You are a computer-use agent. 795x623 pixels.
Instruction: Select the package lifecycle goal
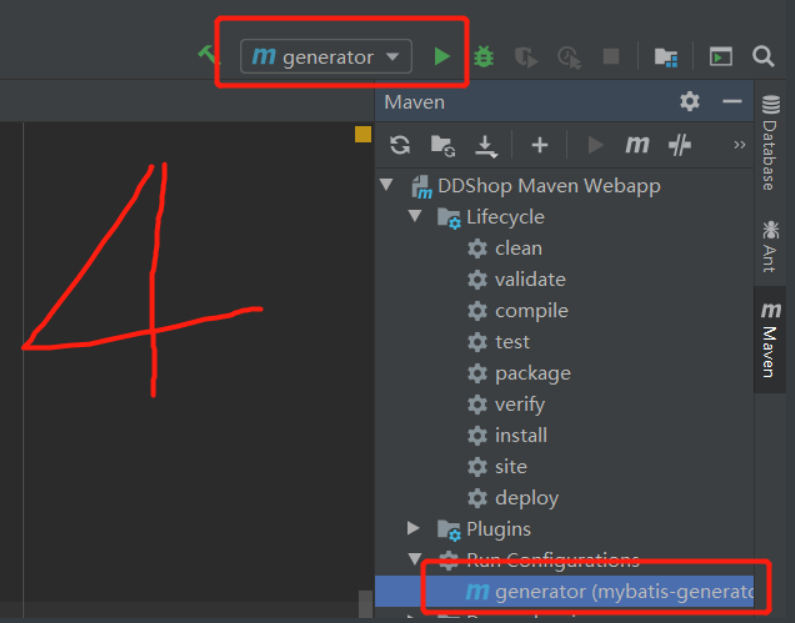532,374
